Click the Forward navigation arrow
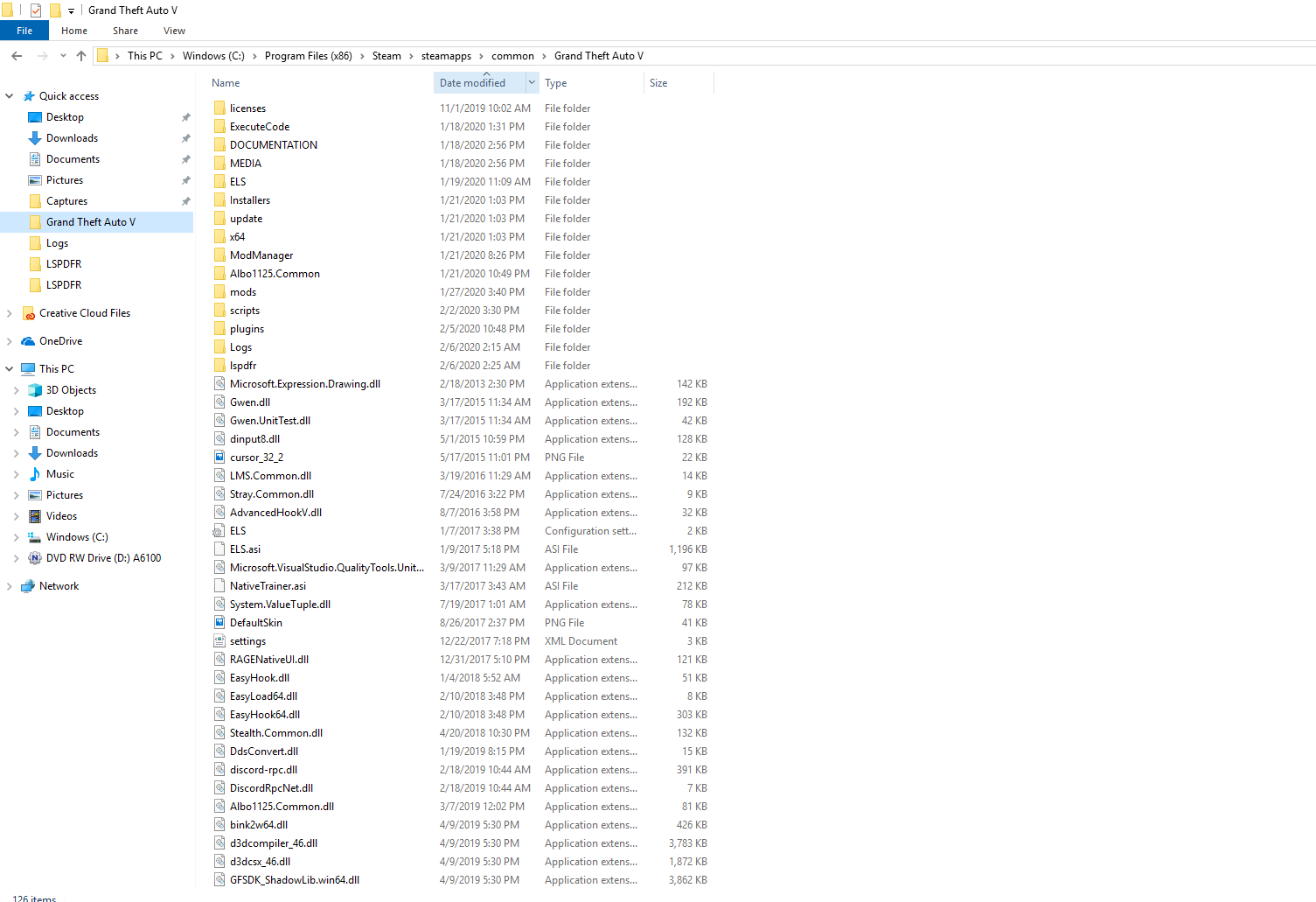Viewport: 1316px width, 902px height. (42, 56)
